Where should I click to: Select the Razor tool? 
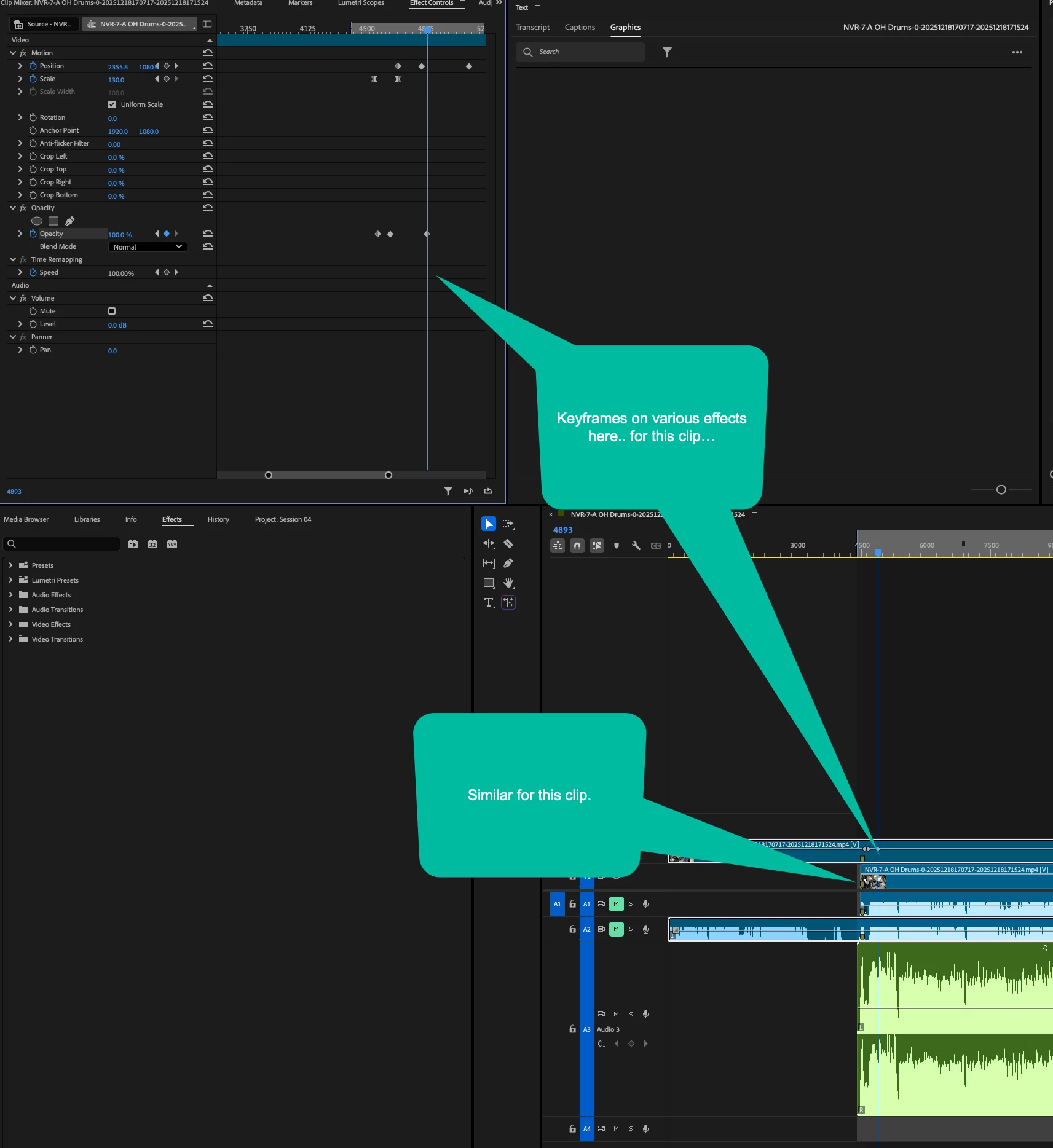[508, 543]
